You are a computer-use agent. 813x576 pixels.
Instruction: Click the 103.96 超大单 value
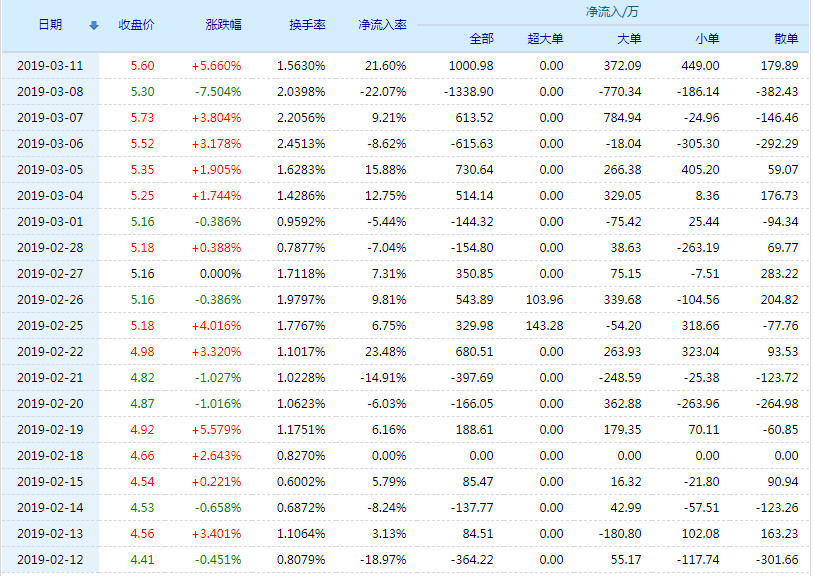[x=544, y=300]
